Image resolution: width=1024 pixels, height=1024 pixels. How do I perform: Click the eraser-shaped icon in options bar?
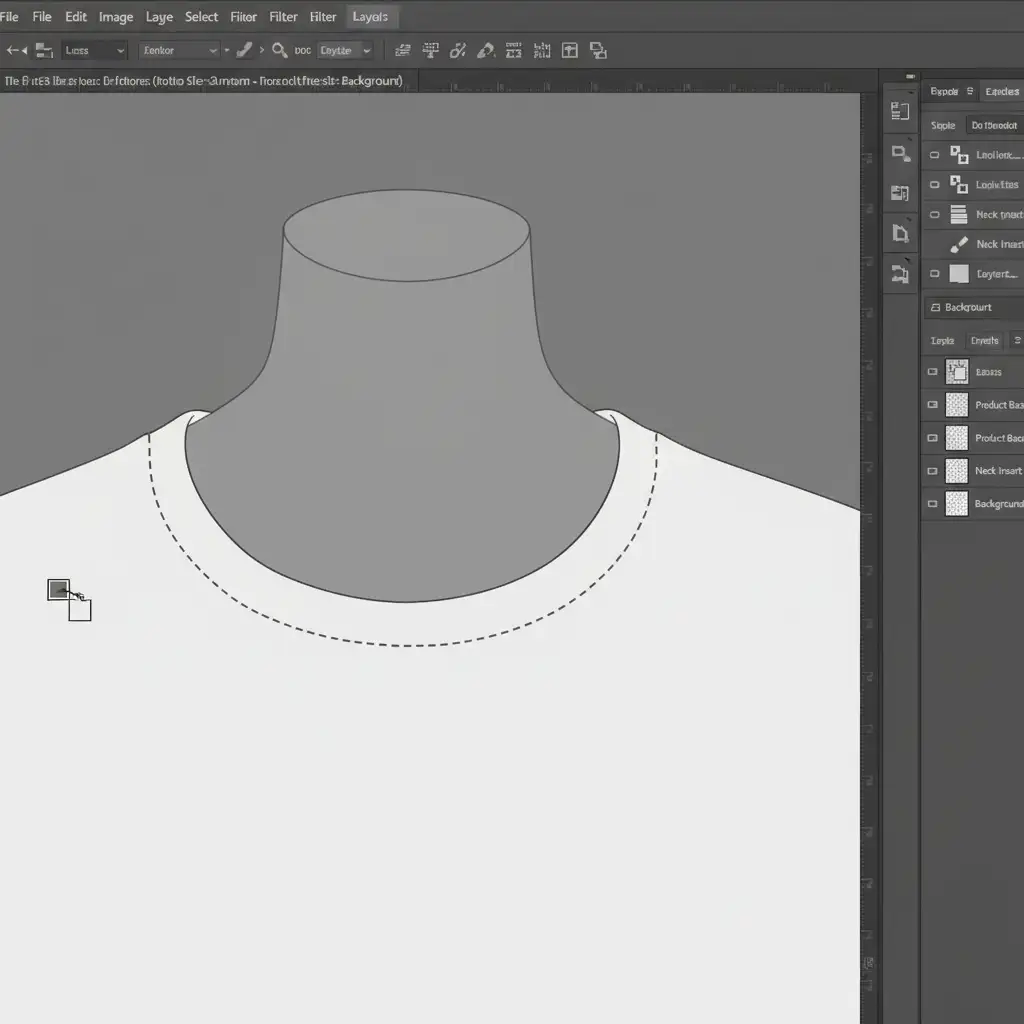(486, 50)
